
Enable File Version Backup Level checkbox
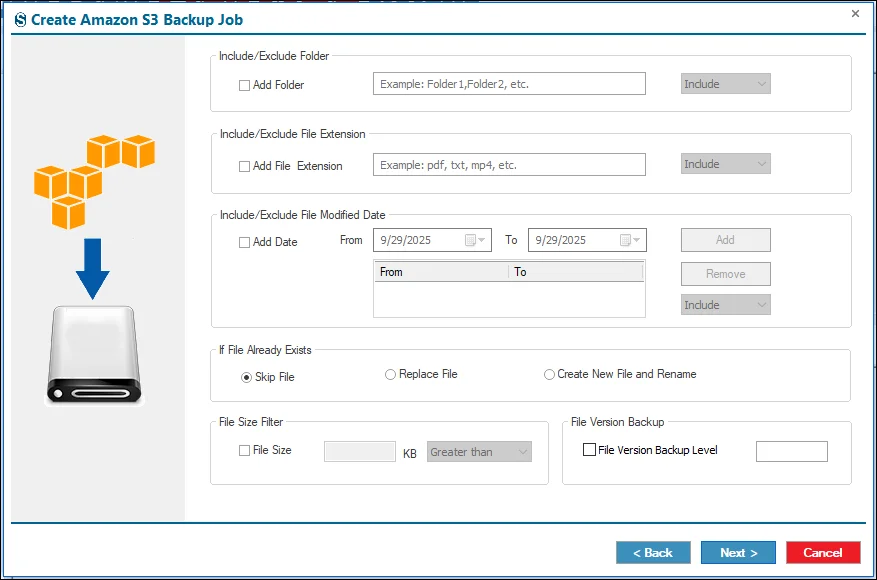pos(590,450)
